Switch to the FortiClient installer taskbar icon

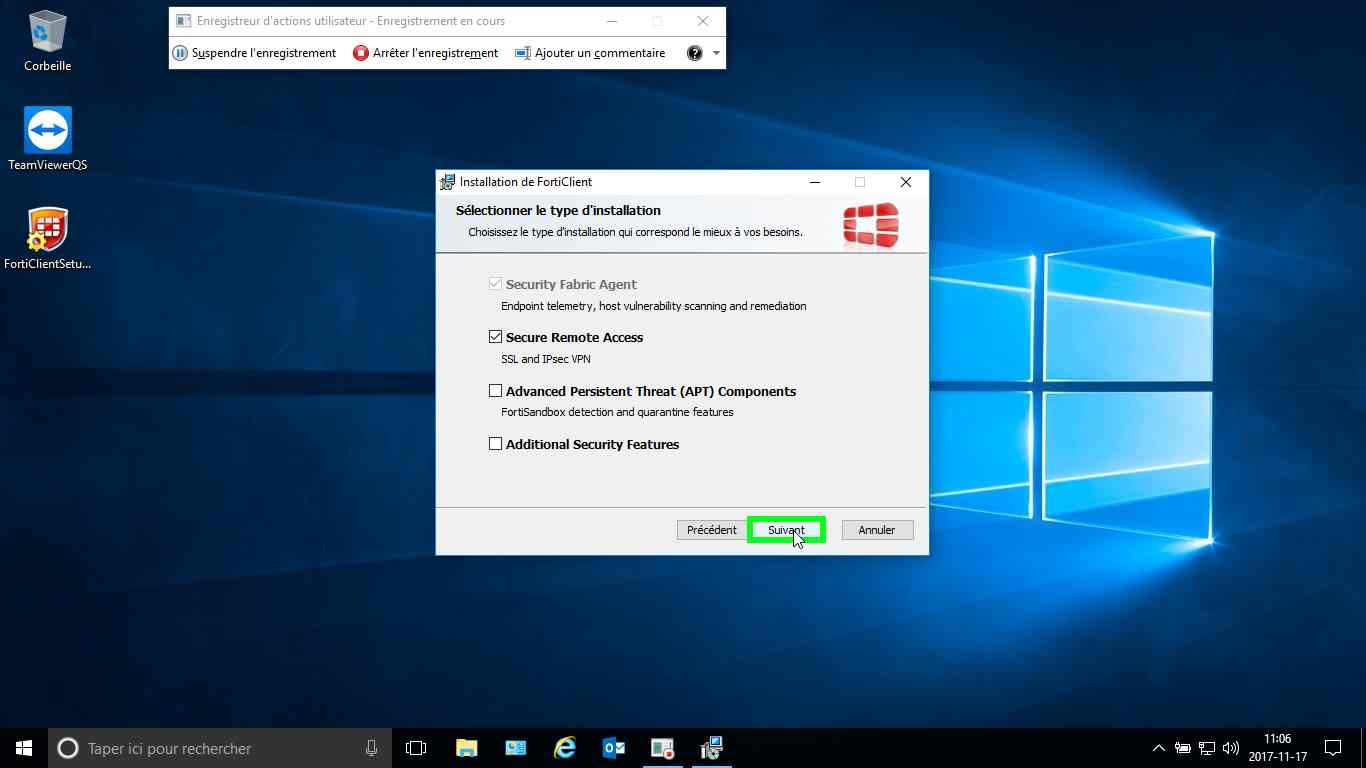712,748
